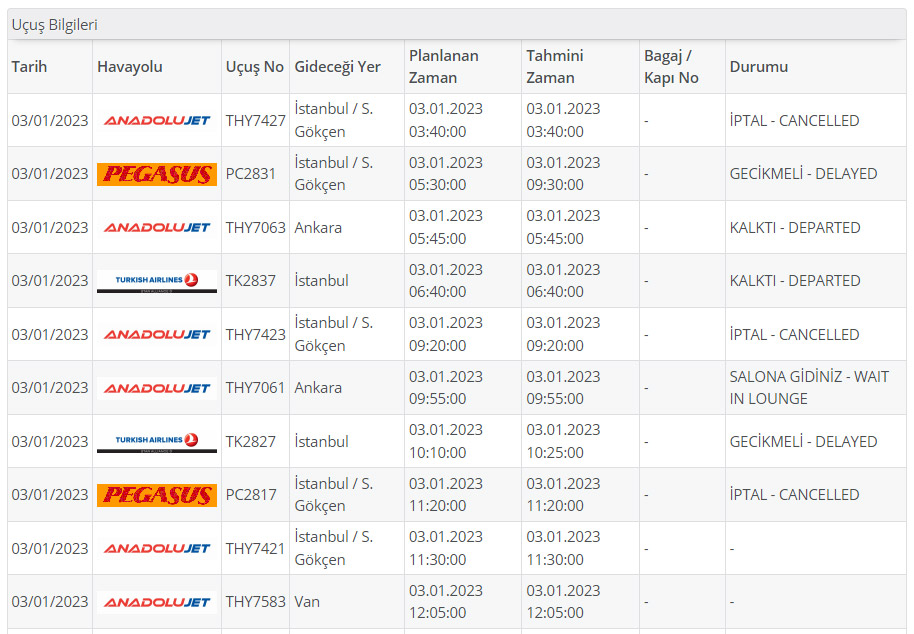Click the Uçuş Bilgileri panel title
Screen dimensions: 914x634
[x=55, y=25]
